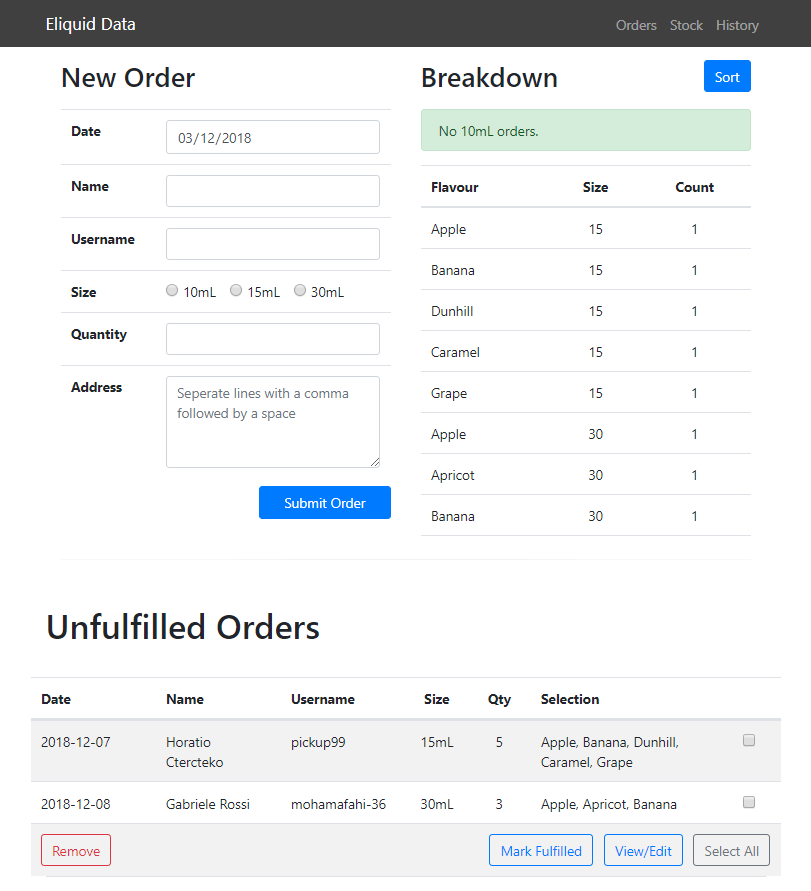This screenshot has width=811, height=891.
Task: Click the Eliquid Data brand title
Action: click(x=90, y=24)
